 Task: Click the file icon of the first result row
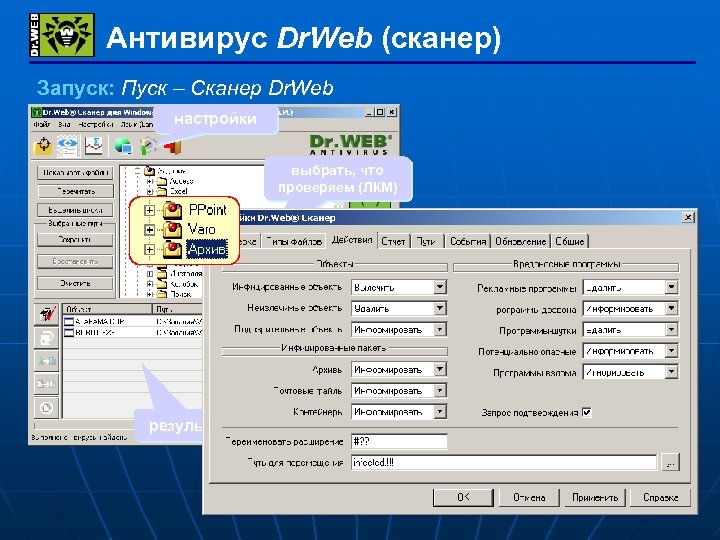[69, 321]
